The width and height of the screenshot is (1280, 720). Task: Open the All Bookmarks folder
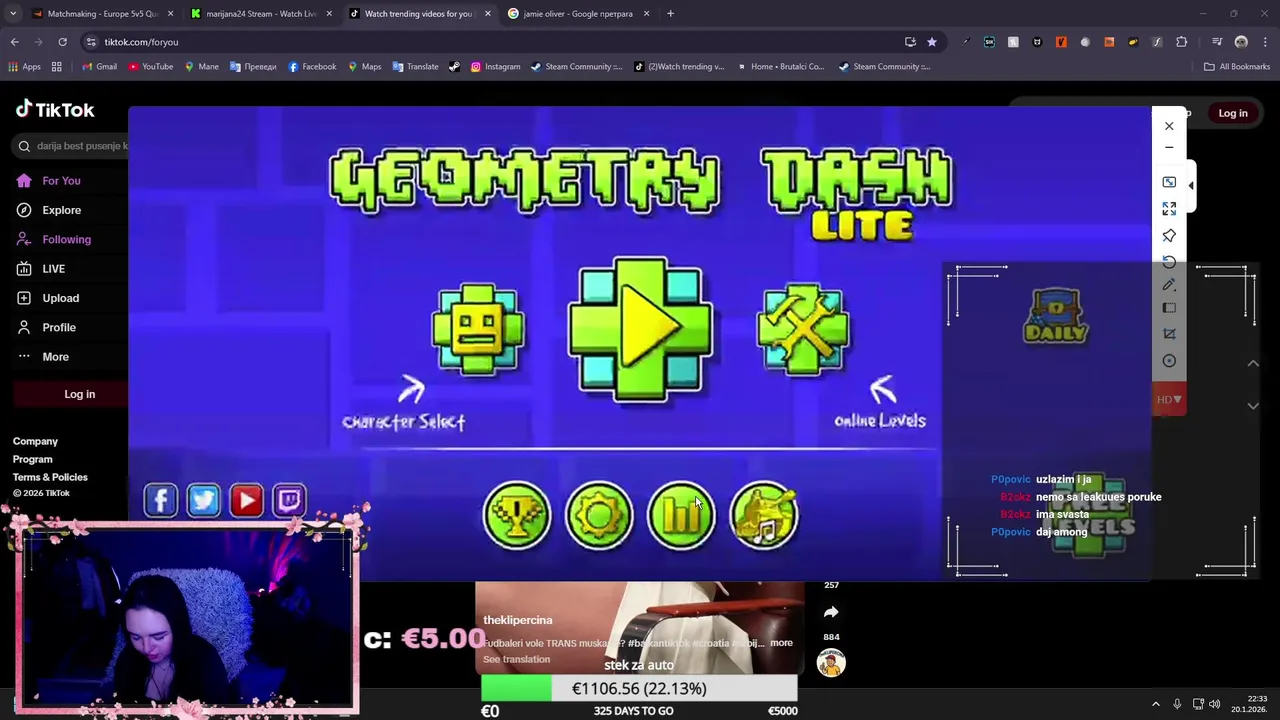click(1237, 67)
